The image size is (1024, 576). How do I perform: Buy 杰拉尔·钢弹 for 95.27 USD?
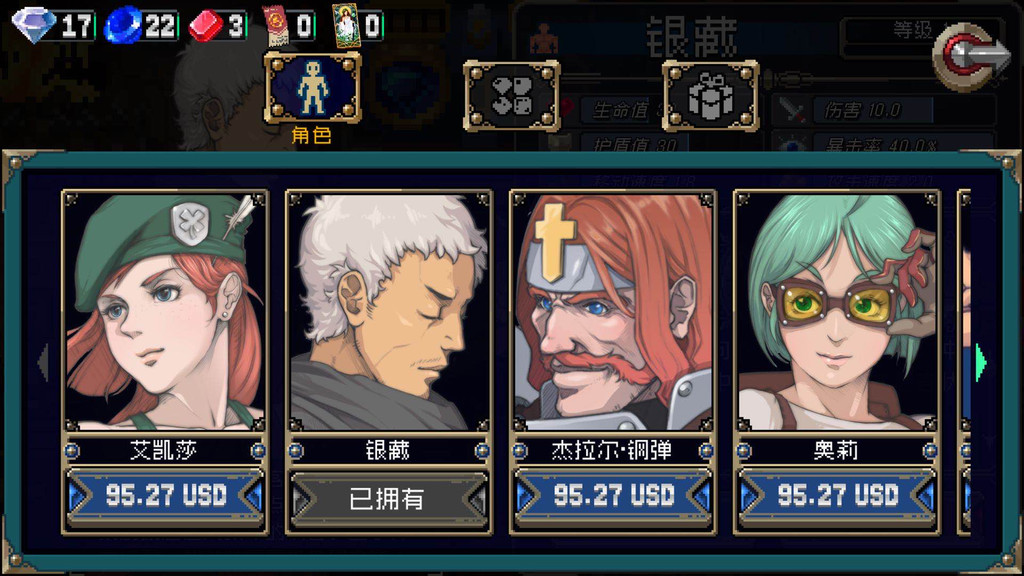613,496
